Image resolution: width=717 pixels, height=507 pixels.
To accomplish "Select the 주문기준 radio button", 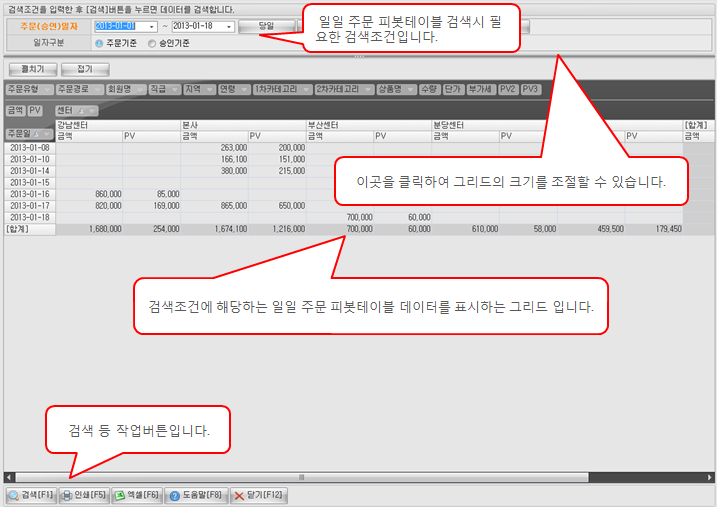I will click(x=99, y=43).
